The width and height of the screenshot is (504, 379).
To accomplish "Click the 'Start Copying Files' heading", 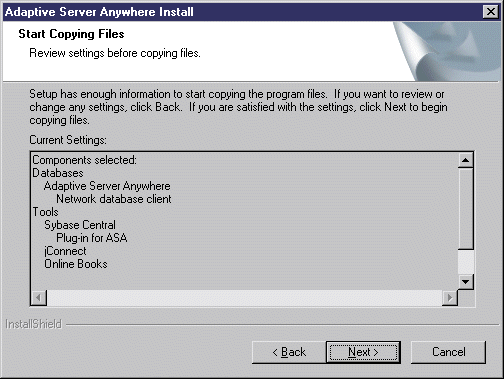I will click(71, 34).
